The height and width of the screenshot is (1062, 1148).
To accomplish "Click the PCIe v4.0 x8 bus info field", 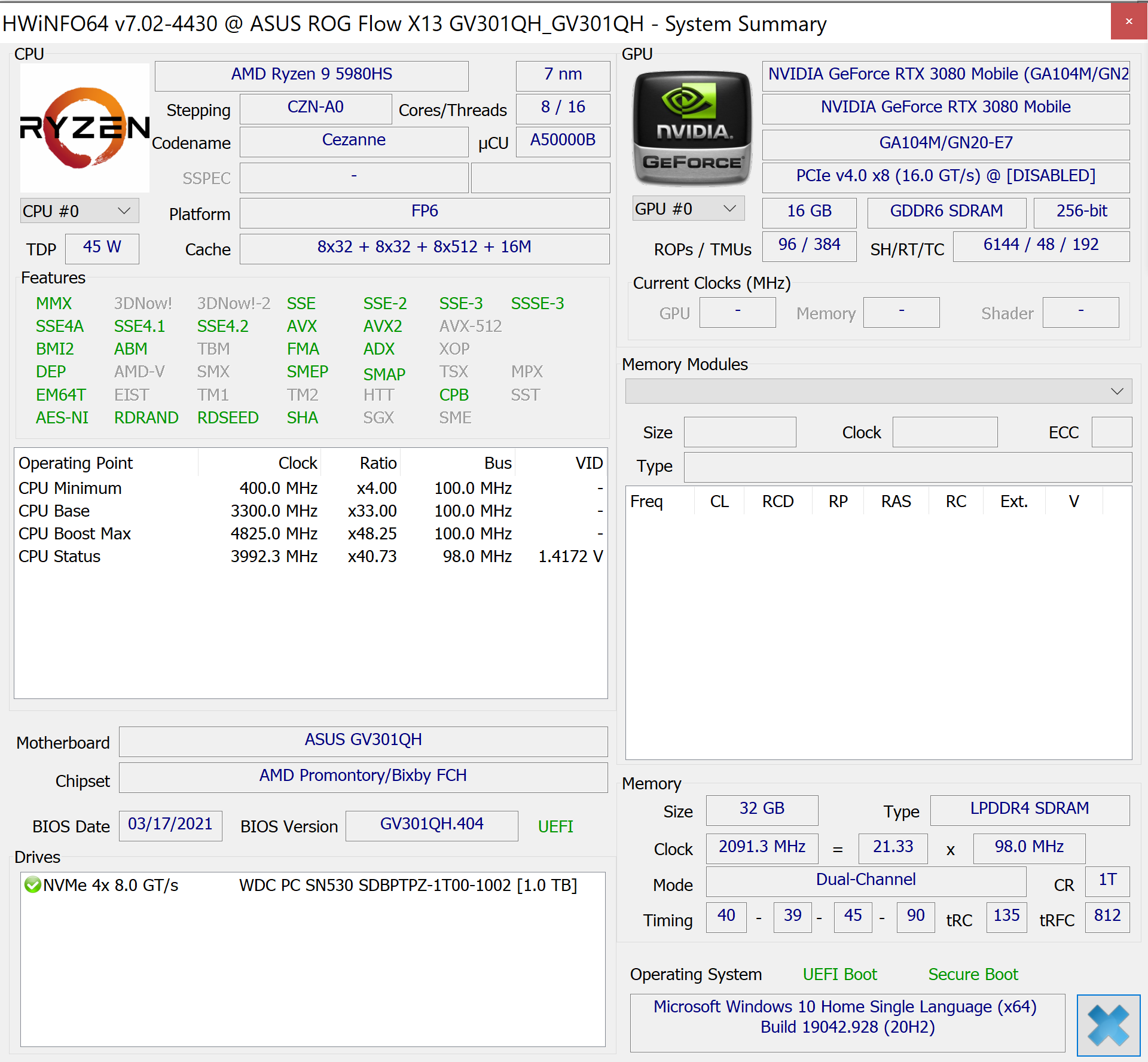I will (x=946, y=176).
